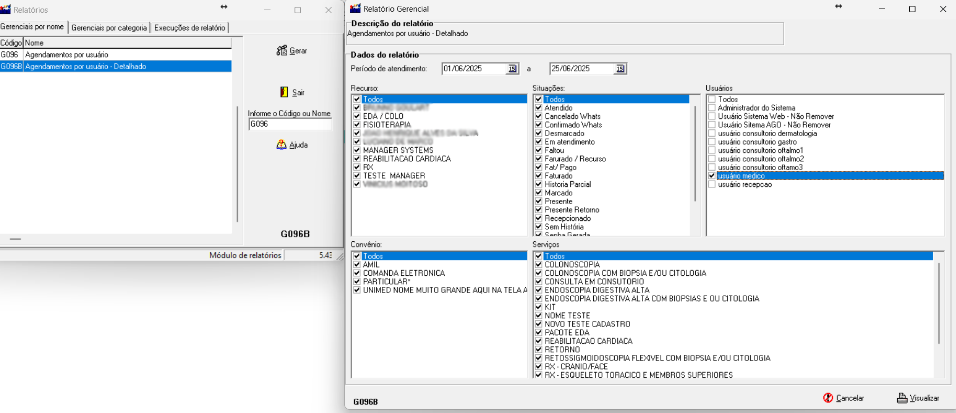
Task: Toggle COLONOSCOPIA service checkbox
Action: coord(538,265)
